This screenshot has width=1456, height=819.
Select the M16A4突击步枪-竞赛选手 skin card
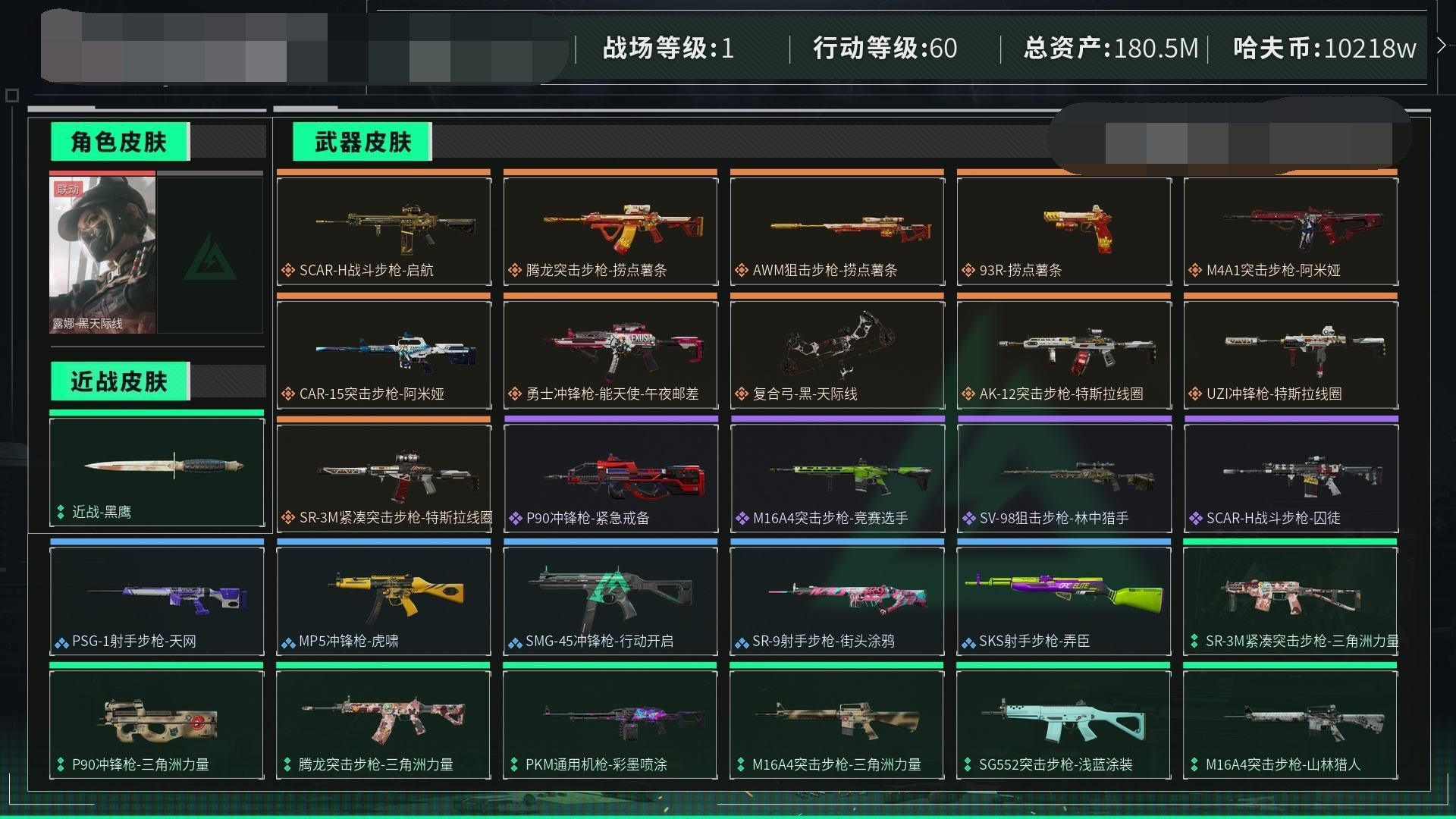pyautogui.click(x=837, y=479)
